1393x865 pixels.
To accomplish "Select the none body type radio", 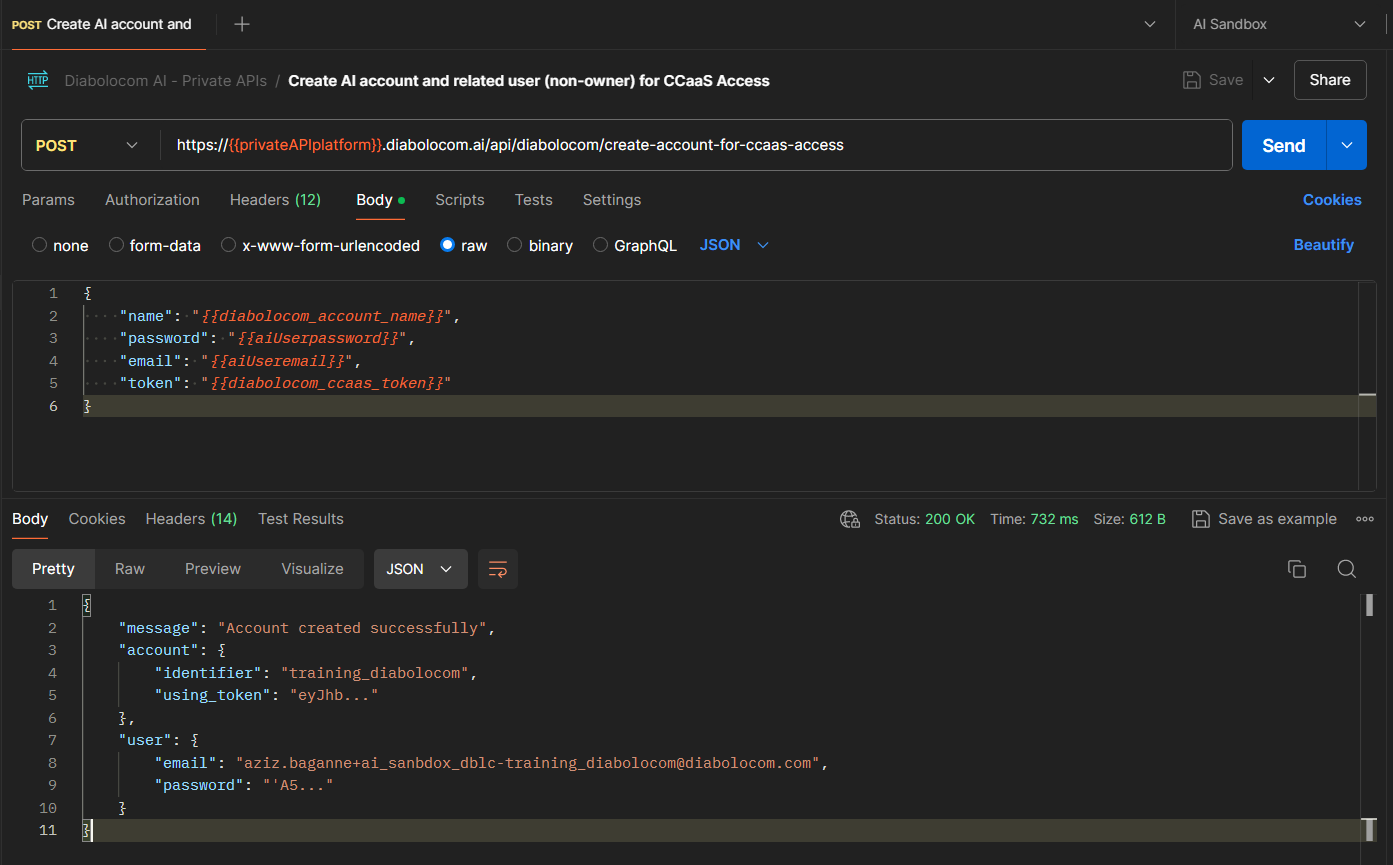I will [x=40, y=245].
